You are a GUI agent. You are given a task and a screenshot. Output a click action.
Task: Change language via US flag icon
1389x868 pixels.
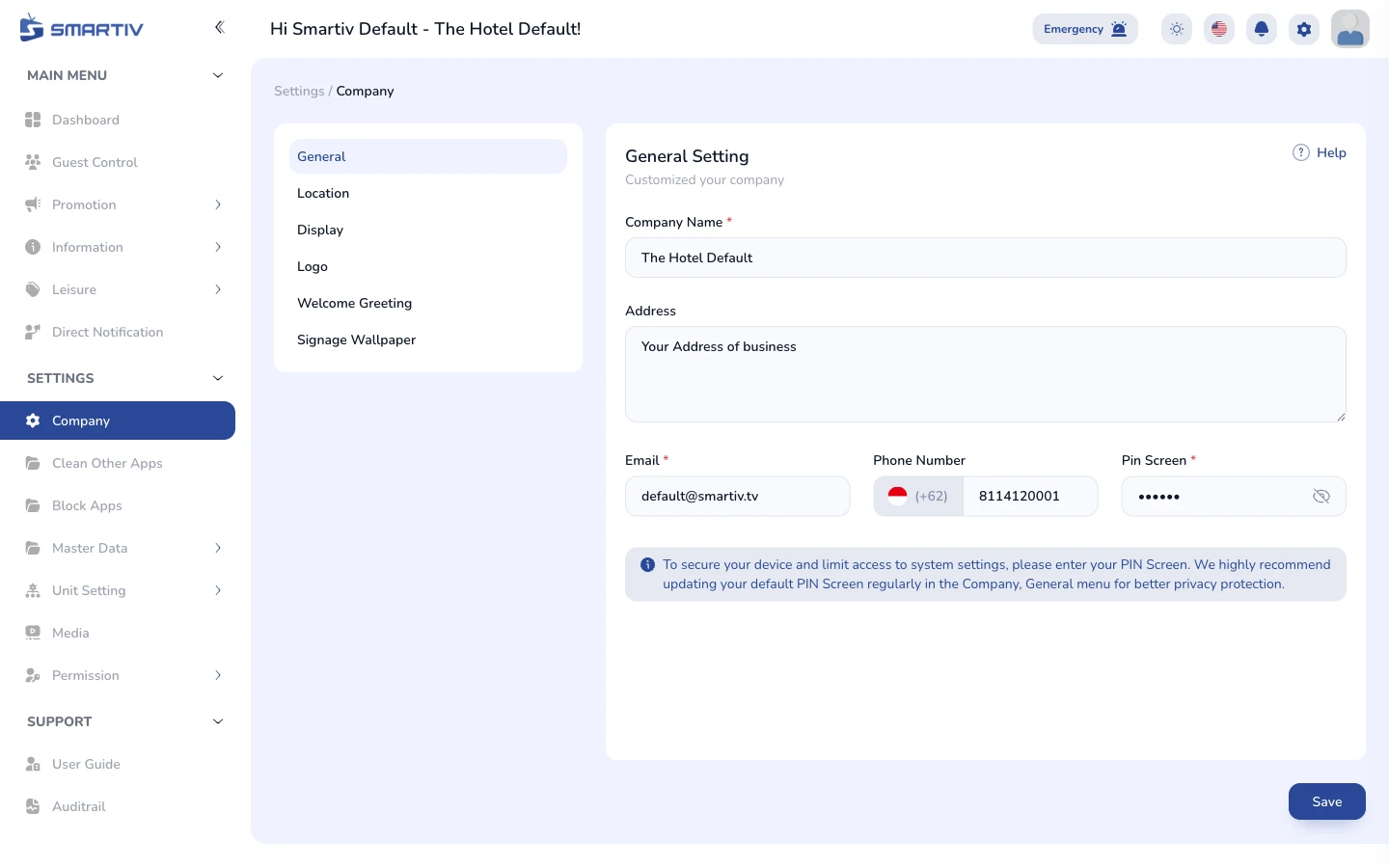pyautogui.click(x=1219, y=29)
